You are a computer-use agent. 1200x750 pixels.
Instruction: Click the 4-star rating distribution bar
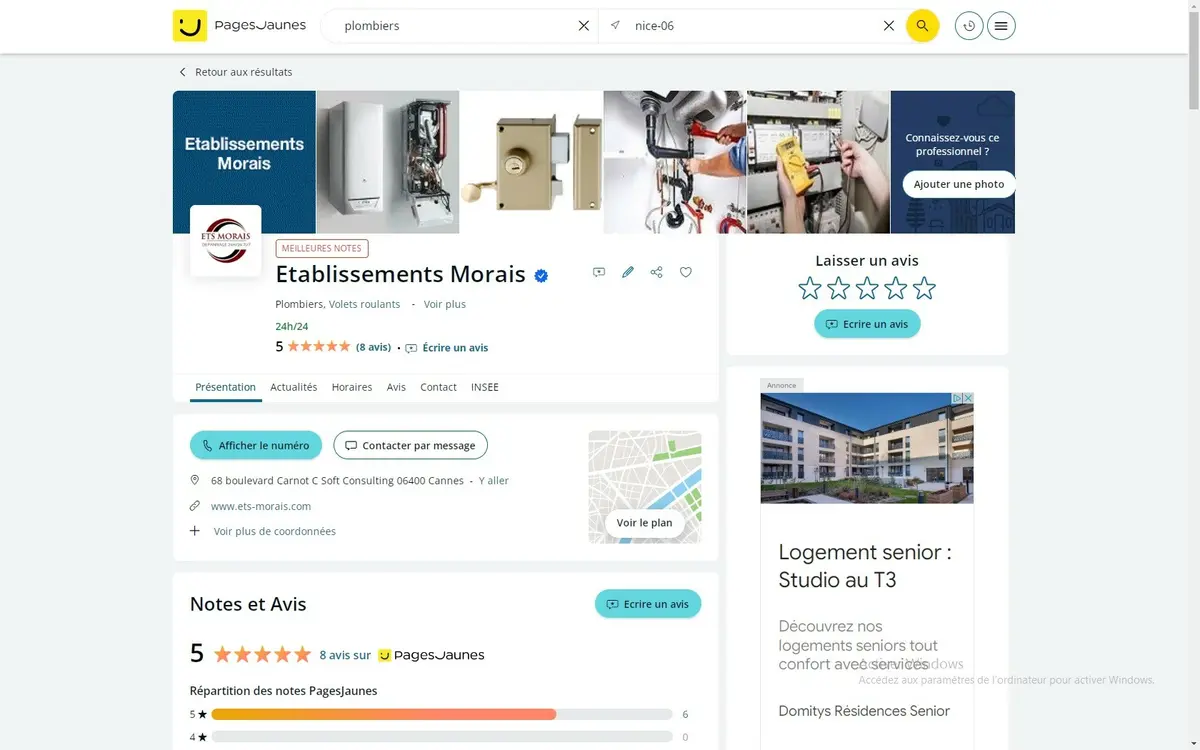(x=442, y=737)
